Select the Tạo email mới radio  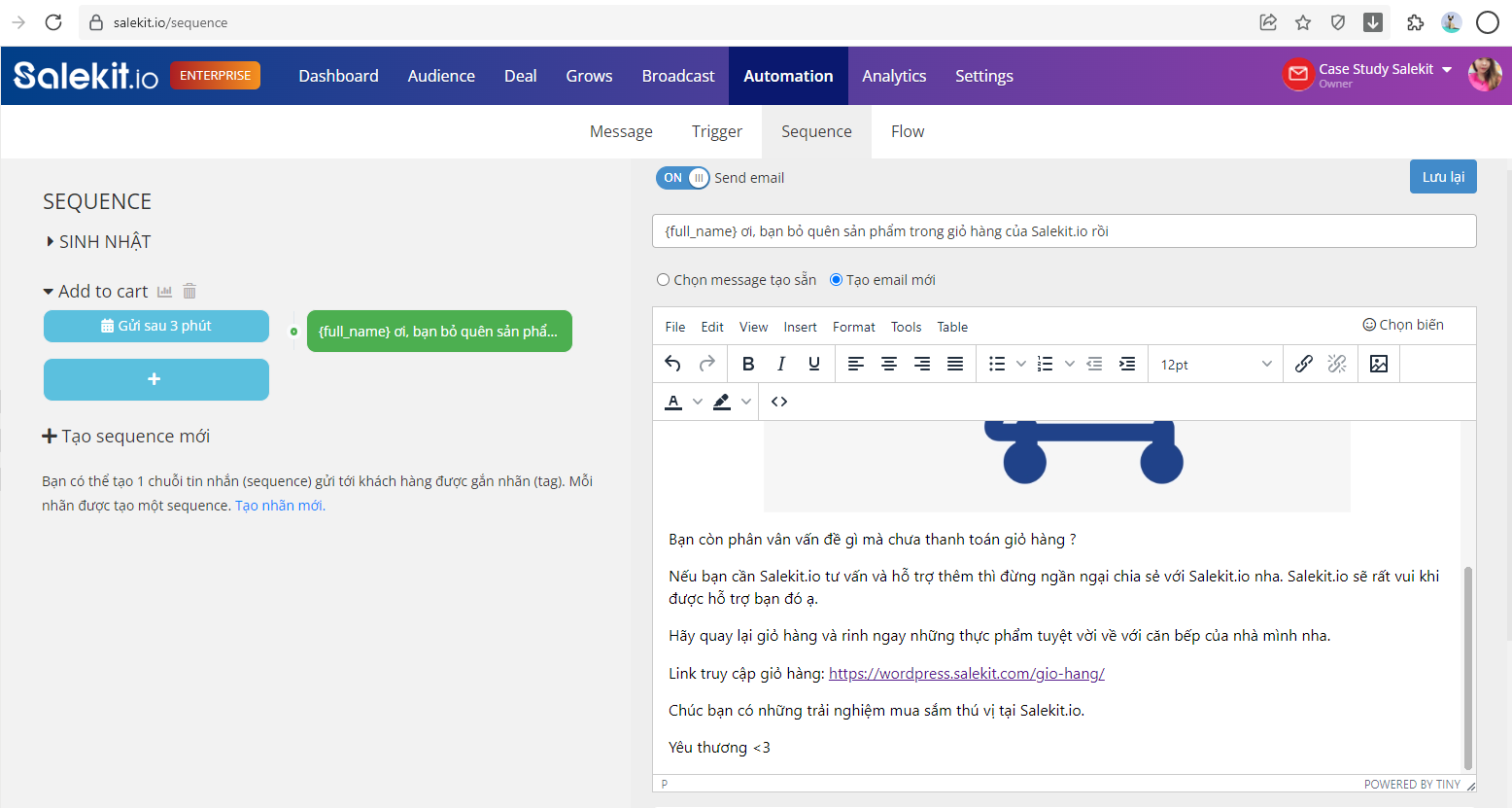[836, 280]
